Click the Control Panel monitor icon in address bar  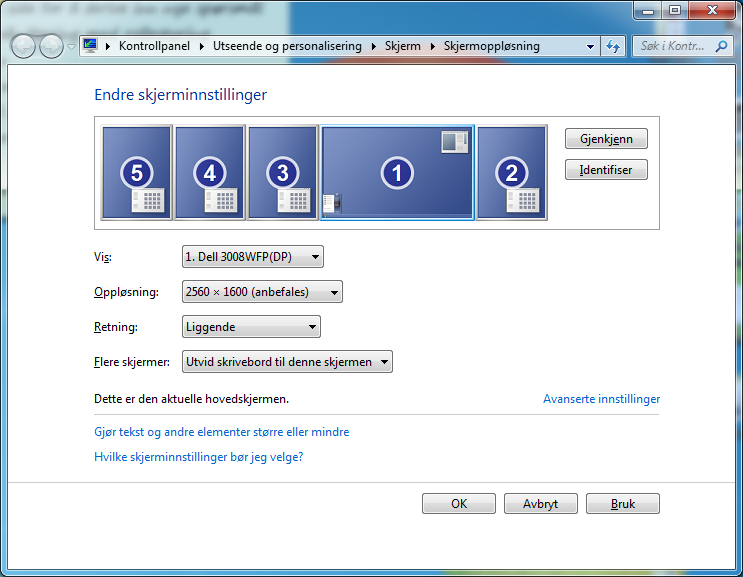[x=90, y=45]
